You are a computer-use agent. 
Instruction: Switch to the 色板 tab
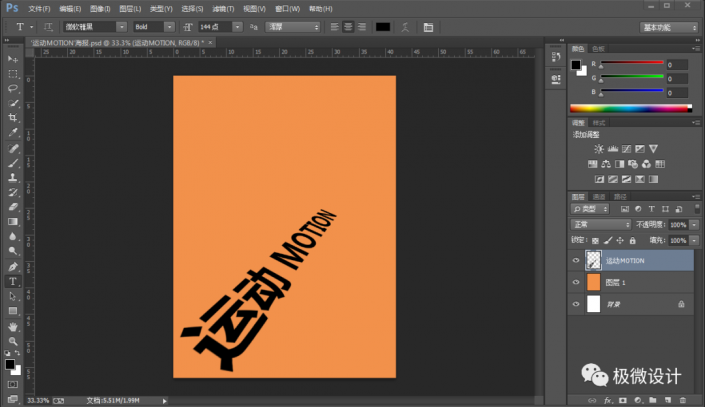pos(598,49)
